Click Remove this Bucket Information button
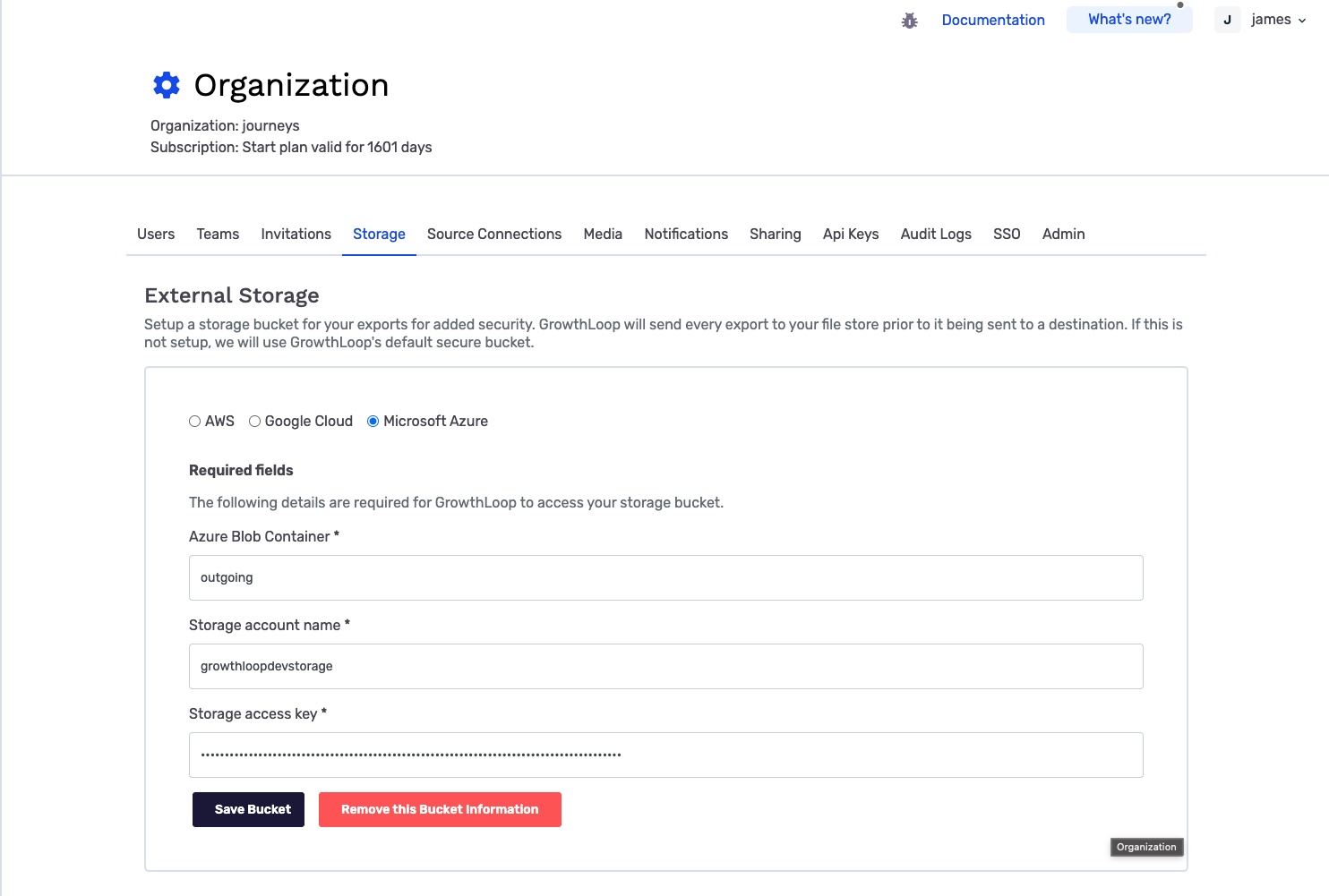 click(440, 809)
